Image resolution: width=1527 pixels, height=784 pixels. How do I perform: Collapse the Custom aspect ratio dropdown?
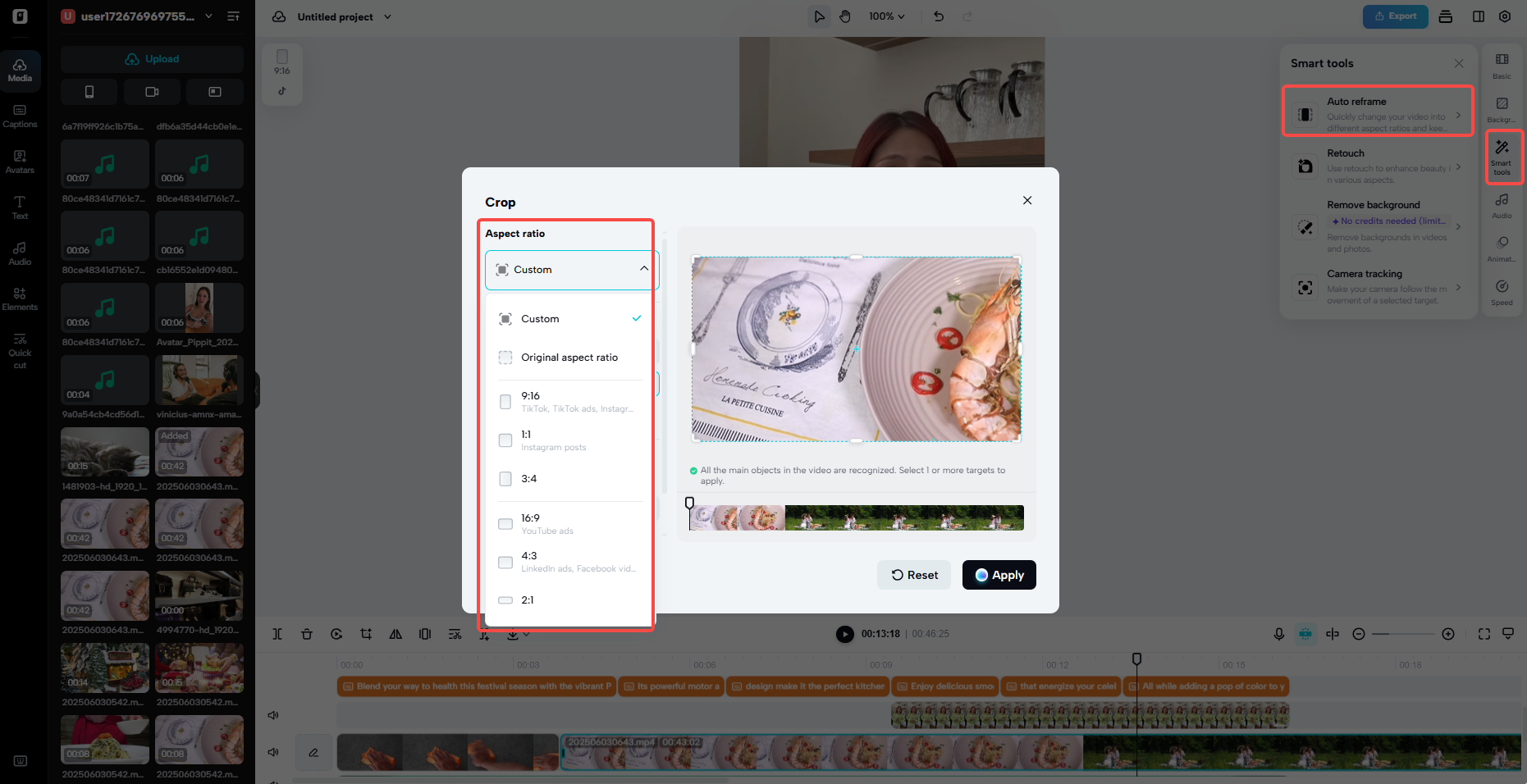click(x=644, y=268)
